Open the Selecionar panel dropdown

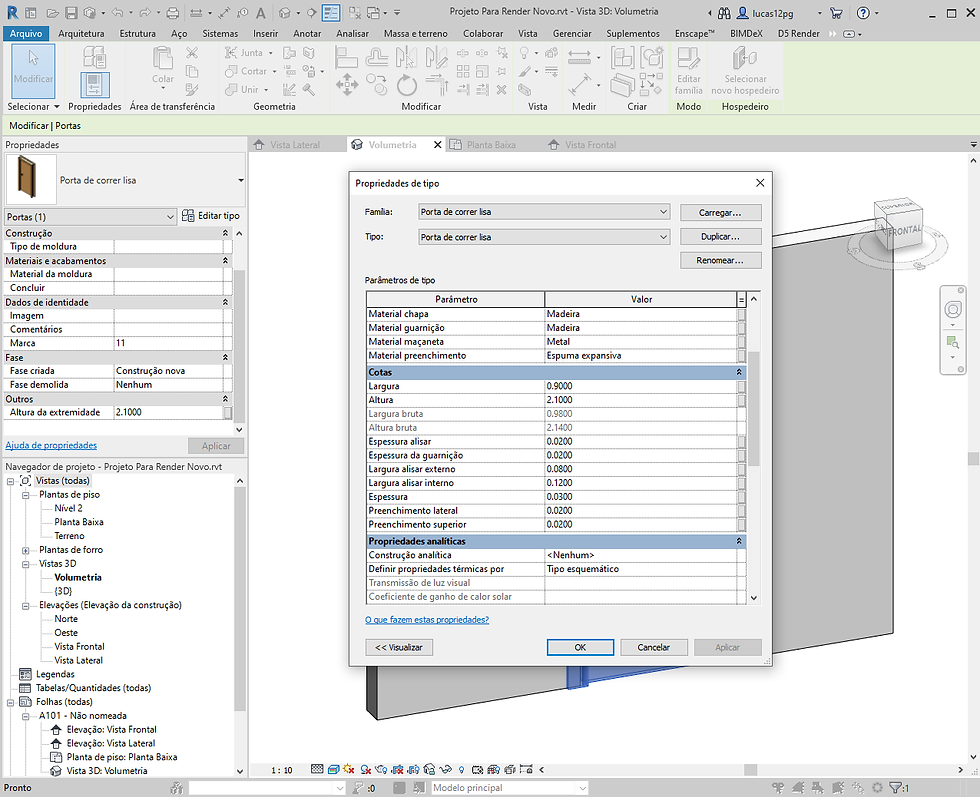pos(33,106)
